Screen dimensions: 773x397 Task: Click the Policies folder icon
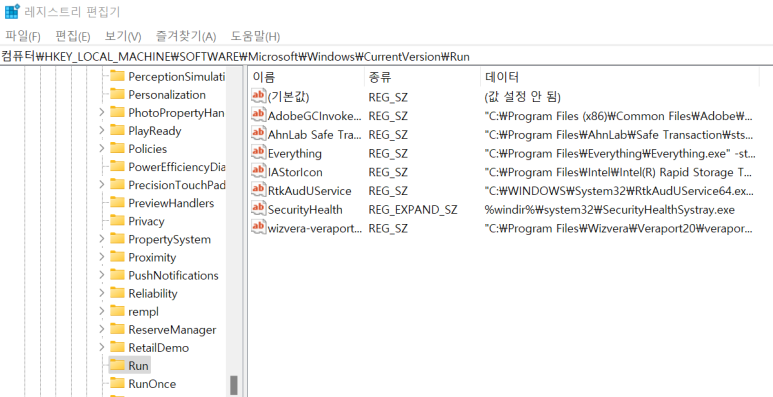pos(117,148)
